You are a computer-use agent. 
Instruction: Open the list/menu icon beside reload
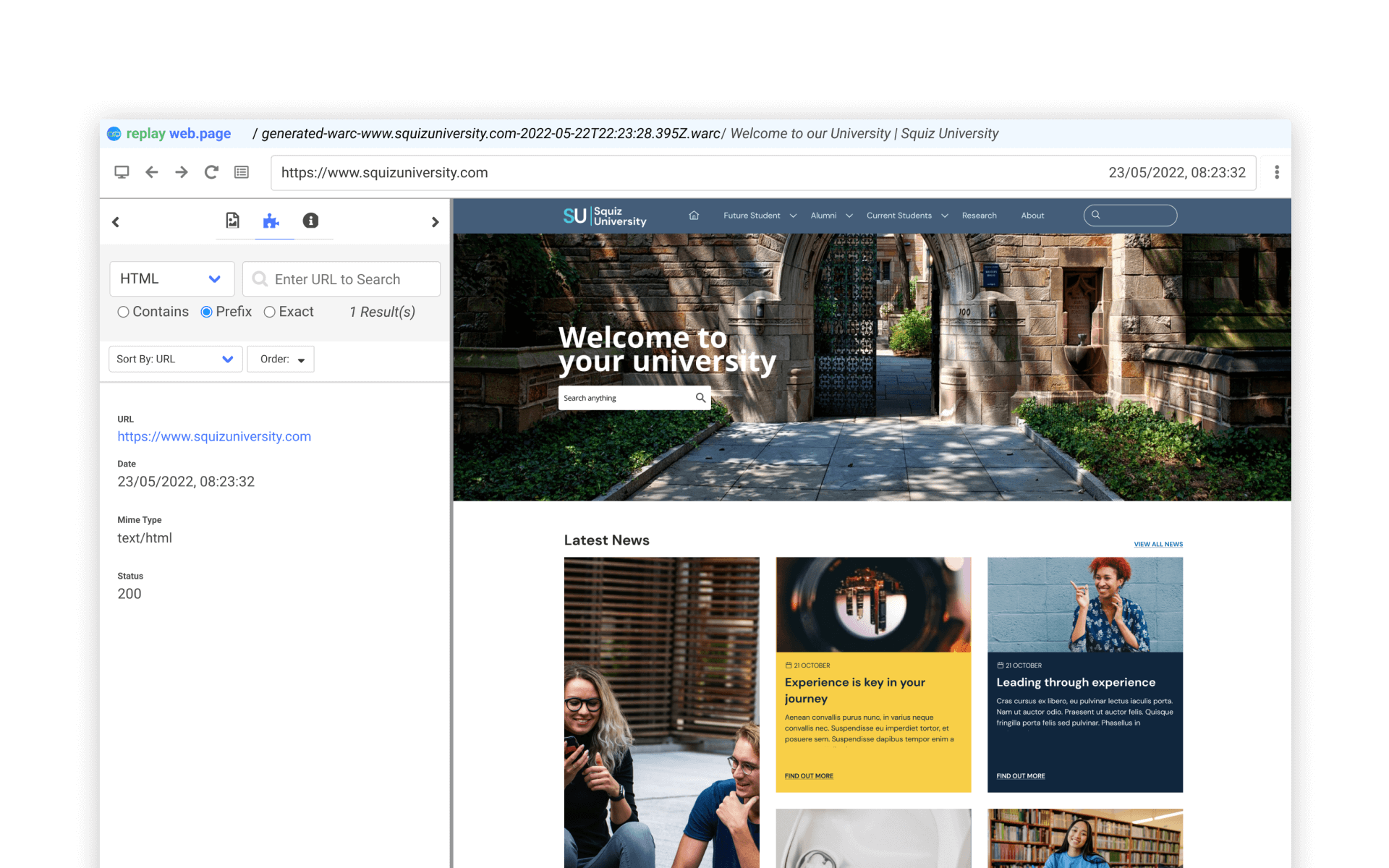click(x=241, y=172)
